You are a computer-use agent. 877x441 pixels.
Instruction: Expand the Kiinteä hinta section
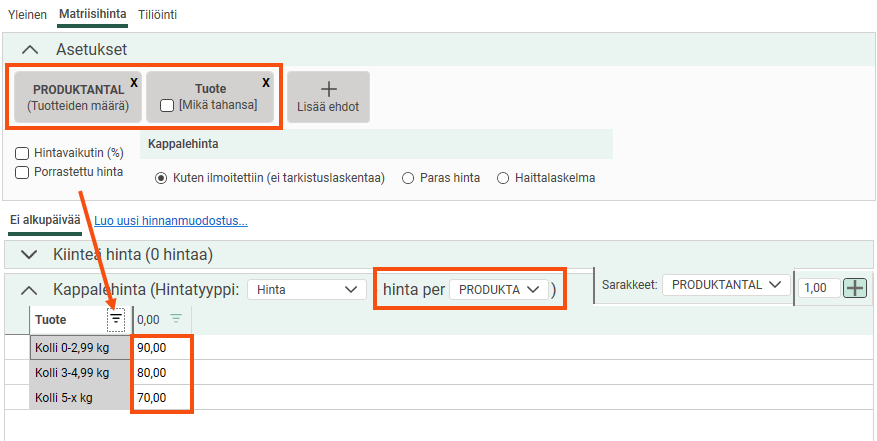click(x=30, y=255)
